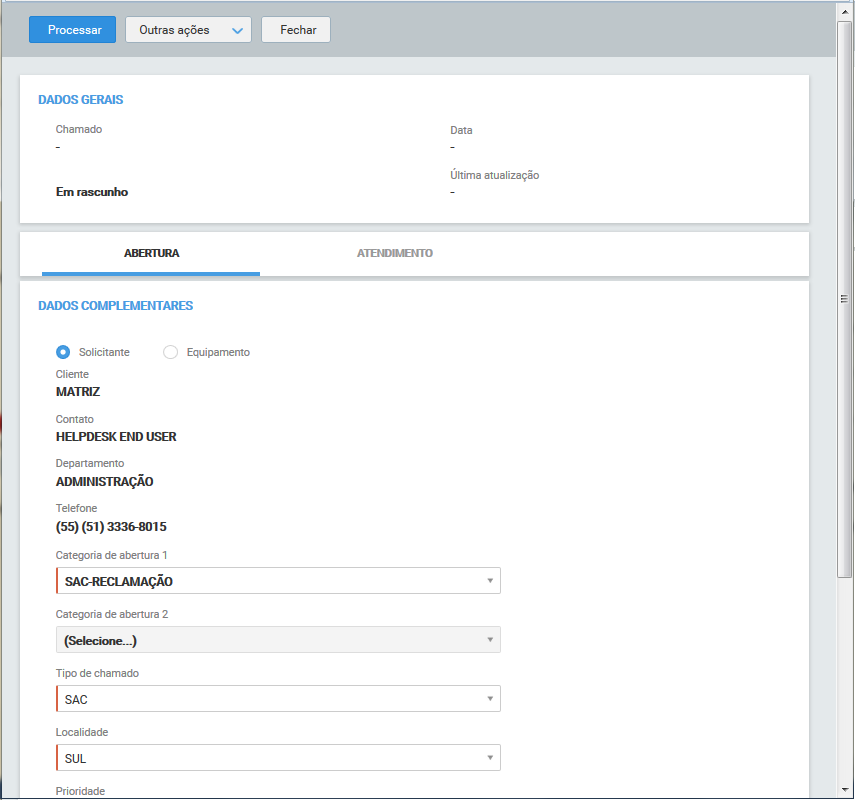Screen dimensions: 855x800
Task: Switch to the Atendimento tab
Action: pos(394,254)
